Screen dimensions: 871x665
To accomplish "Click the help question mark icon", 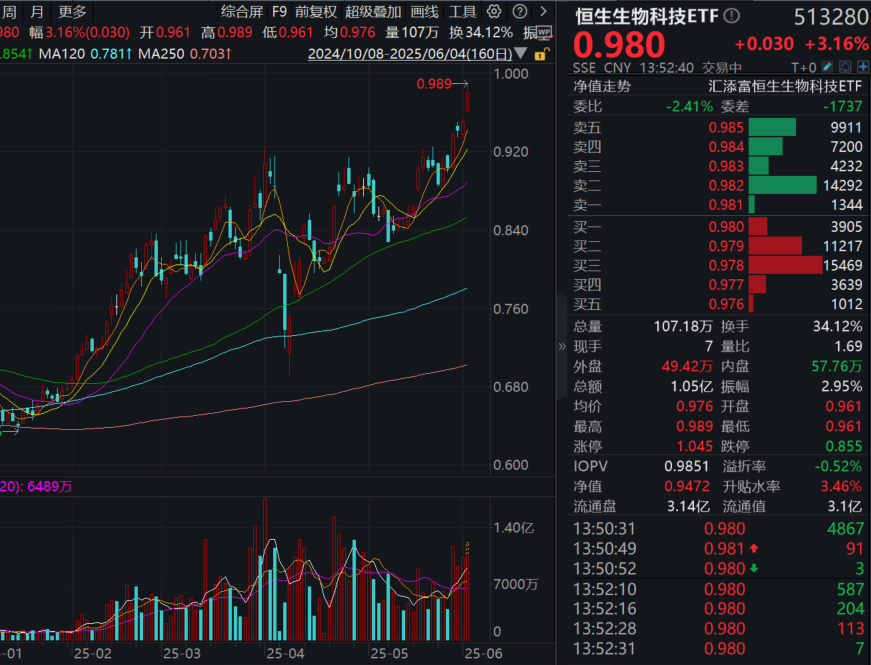I will [x=519, y=11].
